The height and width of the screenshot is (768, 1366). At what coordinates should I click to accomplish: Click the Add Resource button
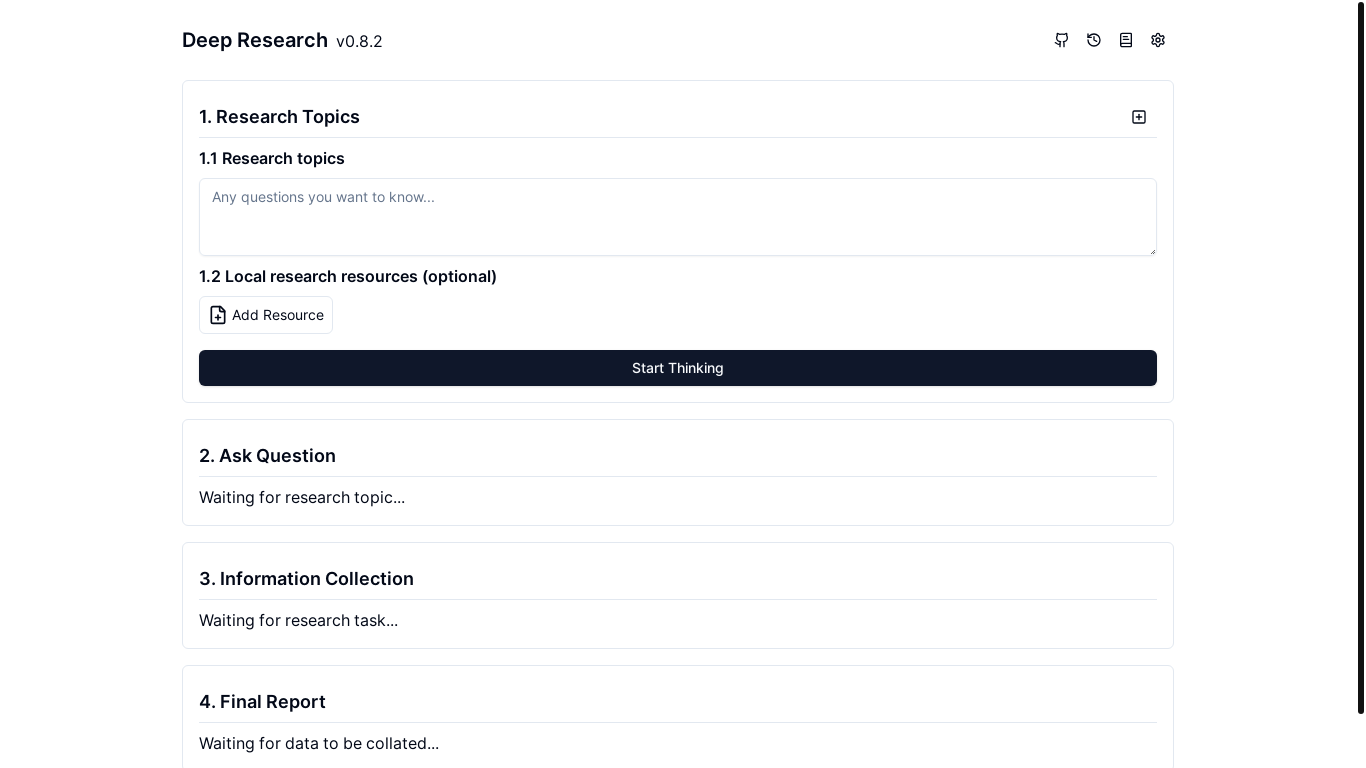(266, 315)
